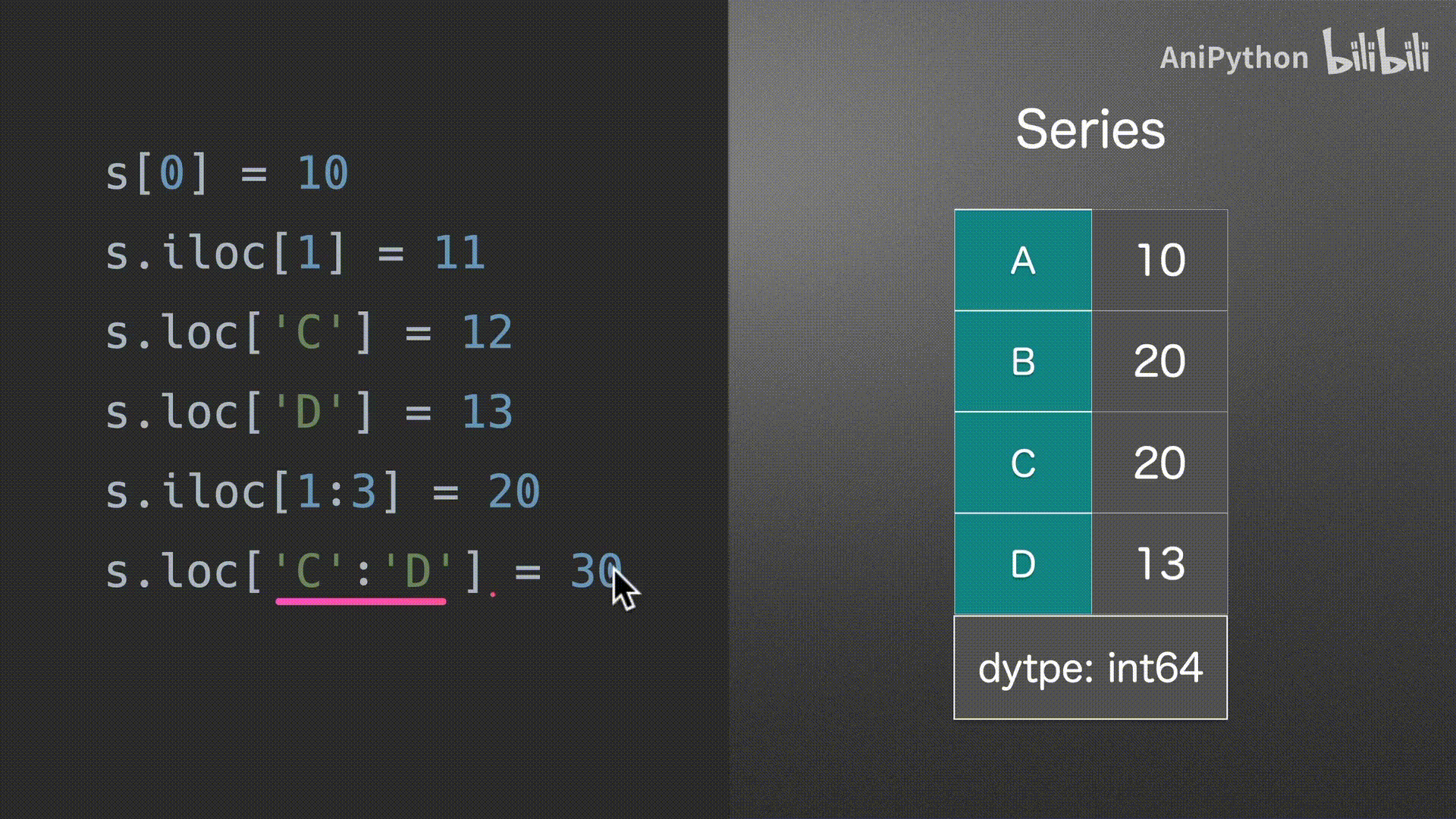Screen dimensions: 1456x819
Task: Click the code line s[0] = 10
Action: pos(227,173)
